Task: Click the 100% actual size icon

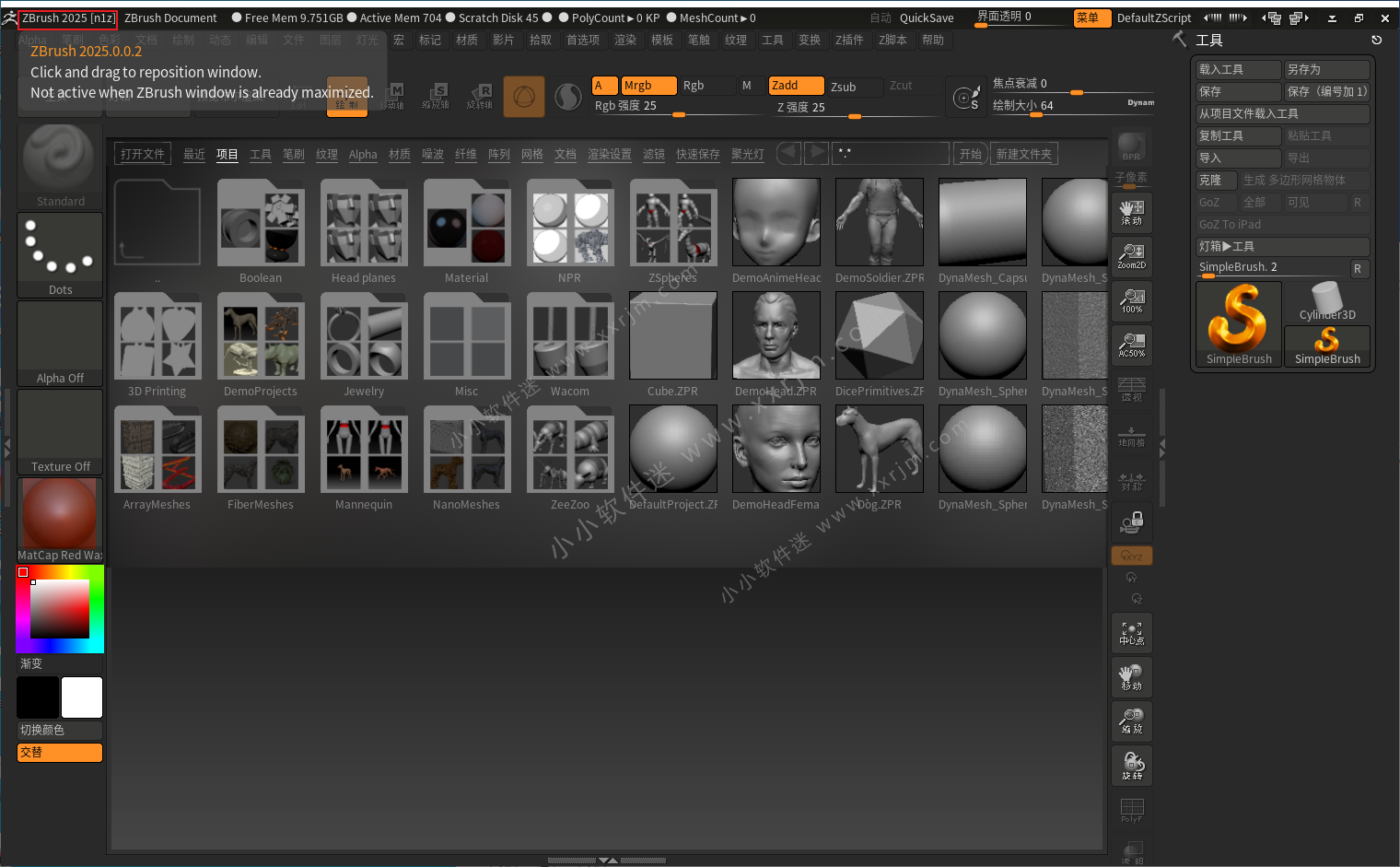Action: click(x=1131, y=300)
